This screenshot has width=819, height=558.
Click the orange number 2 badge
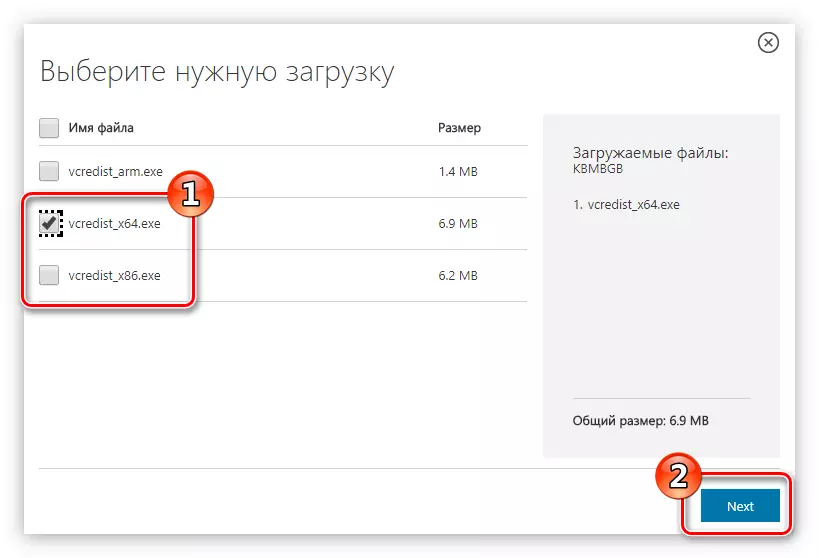point(678,477)
